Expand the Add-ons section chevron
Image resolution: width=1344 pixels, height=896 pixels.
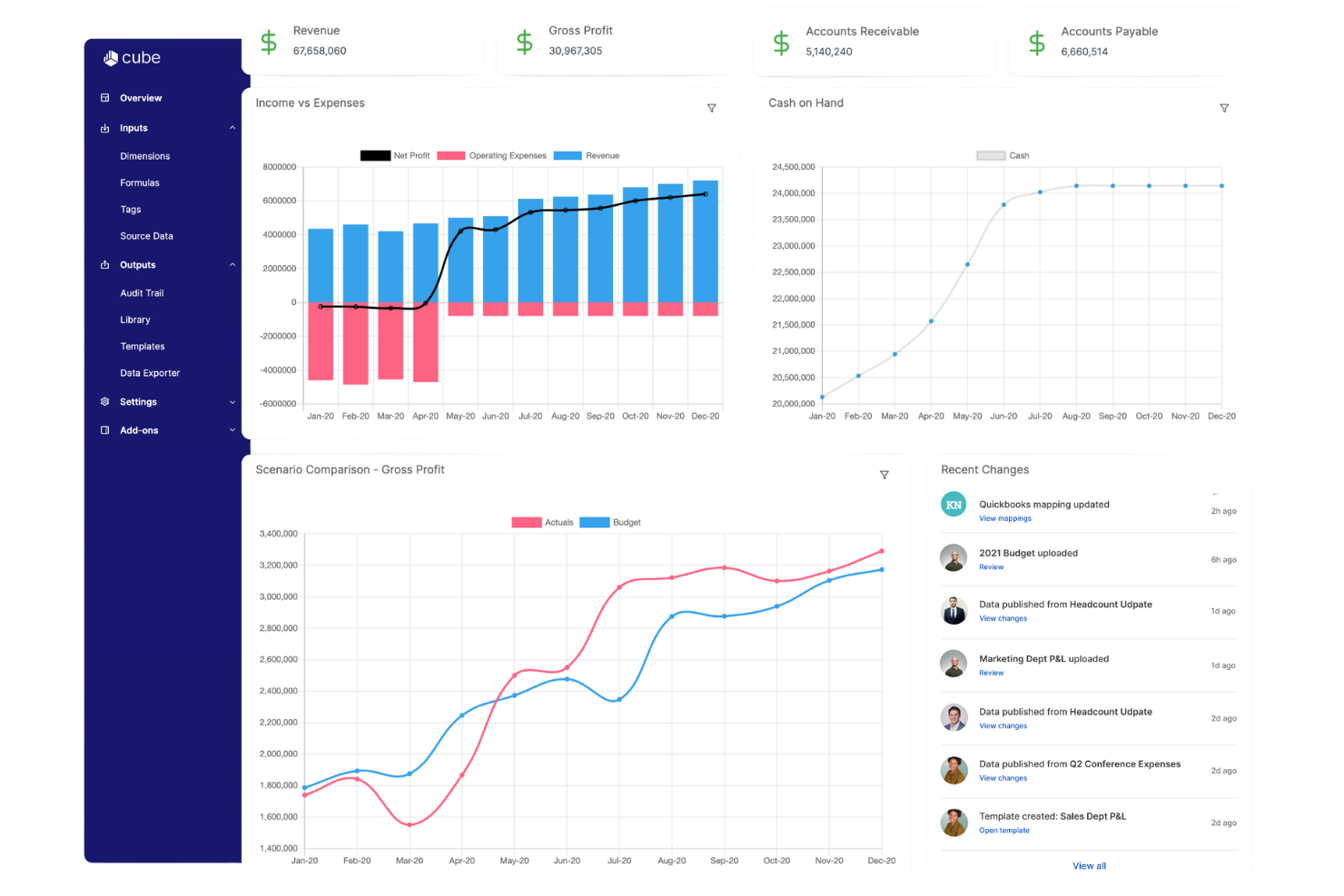[x=232, y=430]
